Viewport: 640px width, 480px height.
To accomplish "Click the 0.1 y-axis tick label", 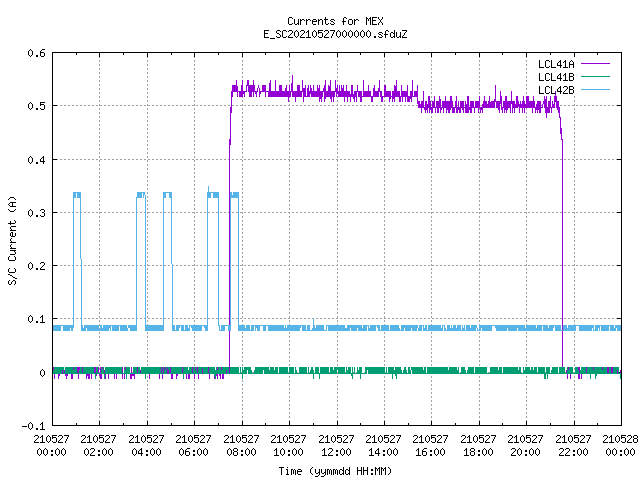I will [x=36, y=319].
